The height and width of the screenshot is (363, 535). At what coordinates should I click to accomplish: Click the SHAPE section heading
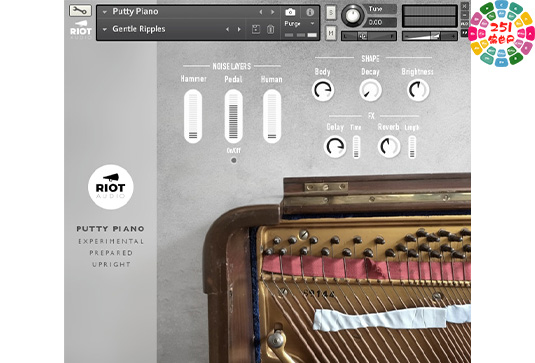tap(370, 58)
